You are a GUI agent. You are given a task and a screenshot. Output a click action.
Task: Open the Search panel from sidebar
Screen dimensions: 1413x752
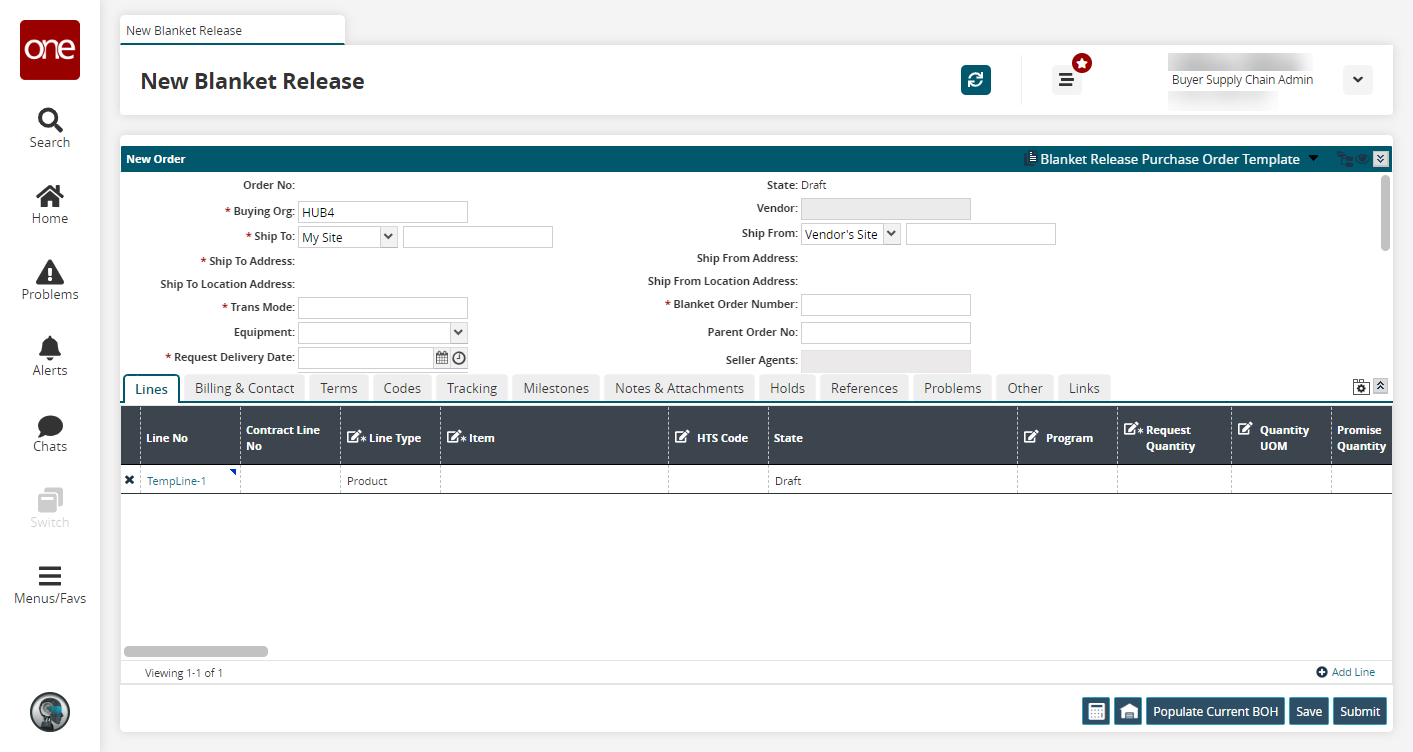[50, 128]
